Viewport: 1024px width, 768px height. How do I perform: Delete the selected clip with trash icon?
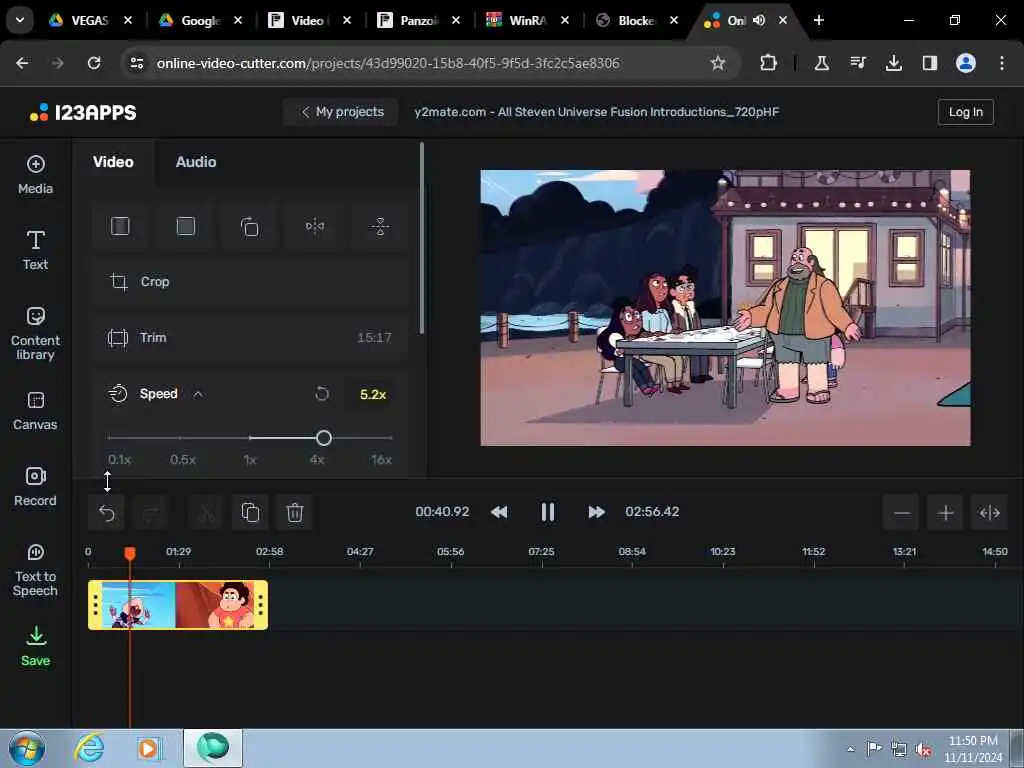pyautogui.click(x=295, y=513)
